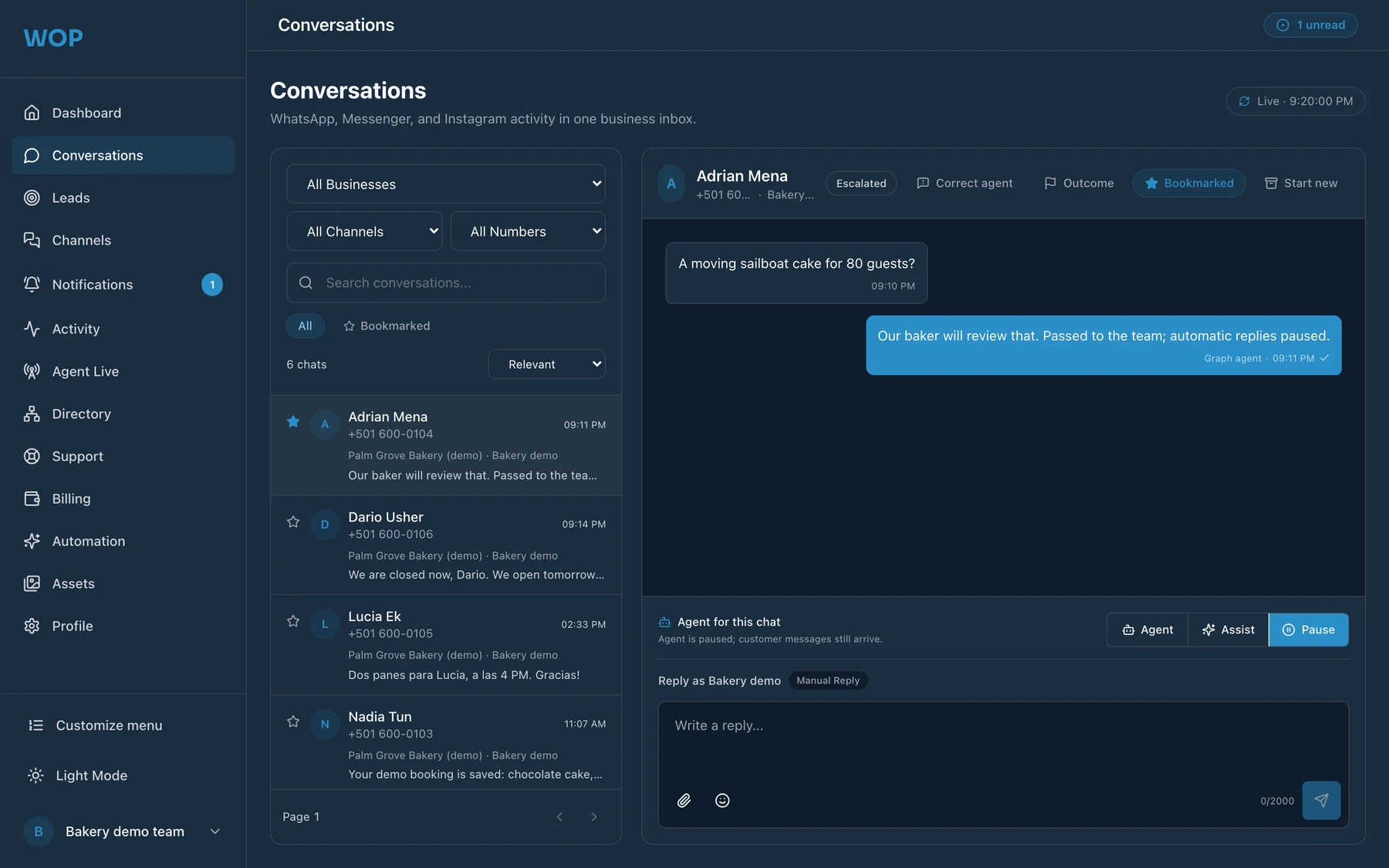Select the Bookmarked filter tab
1389x868 pixels.
click(x=387, y=326)
